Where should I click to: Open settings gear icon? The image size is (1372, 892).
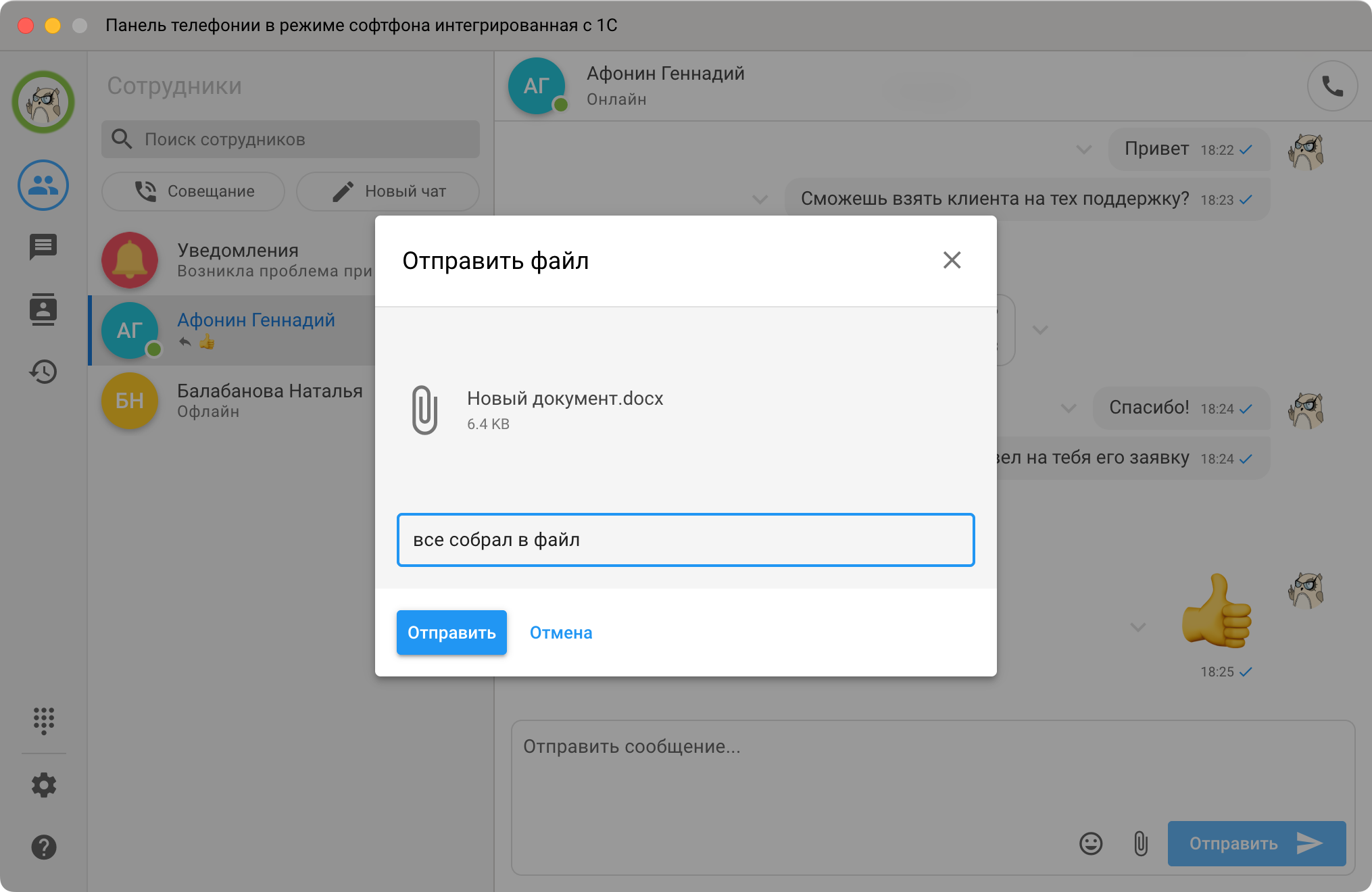coord(43,785)
